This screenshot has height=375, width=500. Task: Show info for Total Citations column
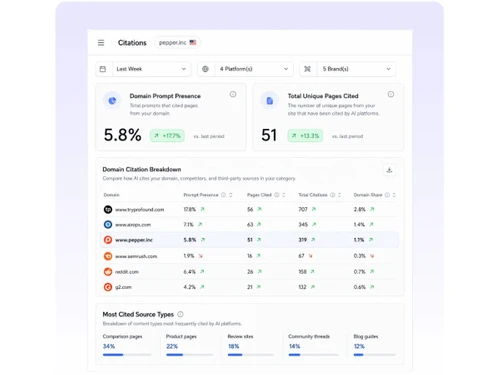[x=332, y=195]
